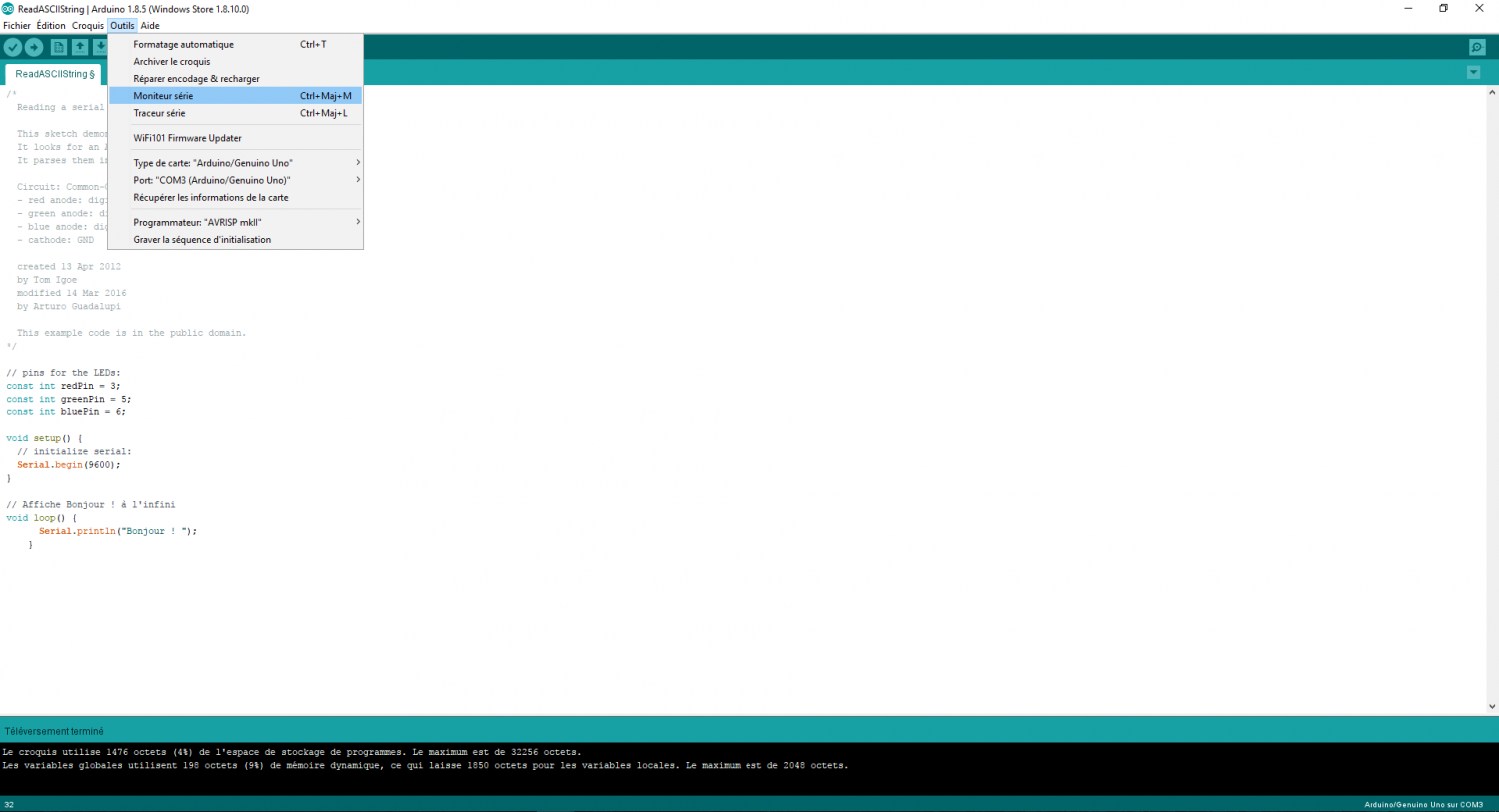Open the sketch tab list dropdown arrow
The height and width of the screenshot is (812, 1499).
[x=1473, y=72]
